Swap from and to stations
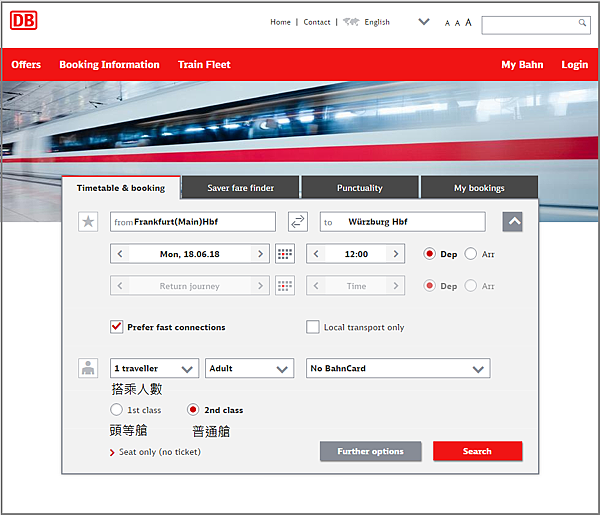Image resolution: width=600 pixels, height=515 pixels. [298, 222]
